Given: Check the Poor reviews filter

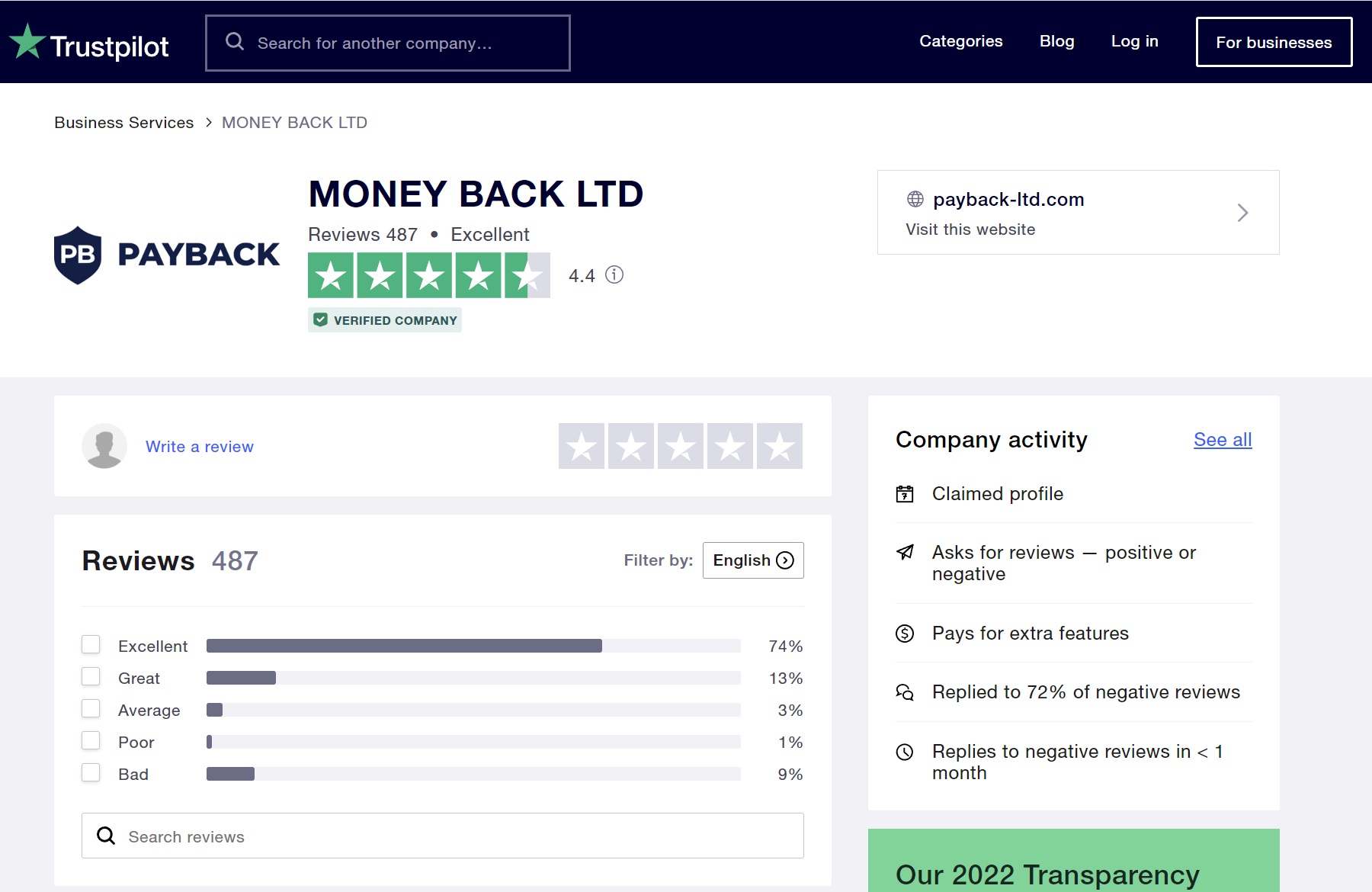Looking at the screenshot, I should coord(91,741).
